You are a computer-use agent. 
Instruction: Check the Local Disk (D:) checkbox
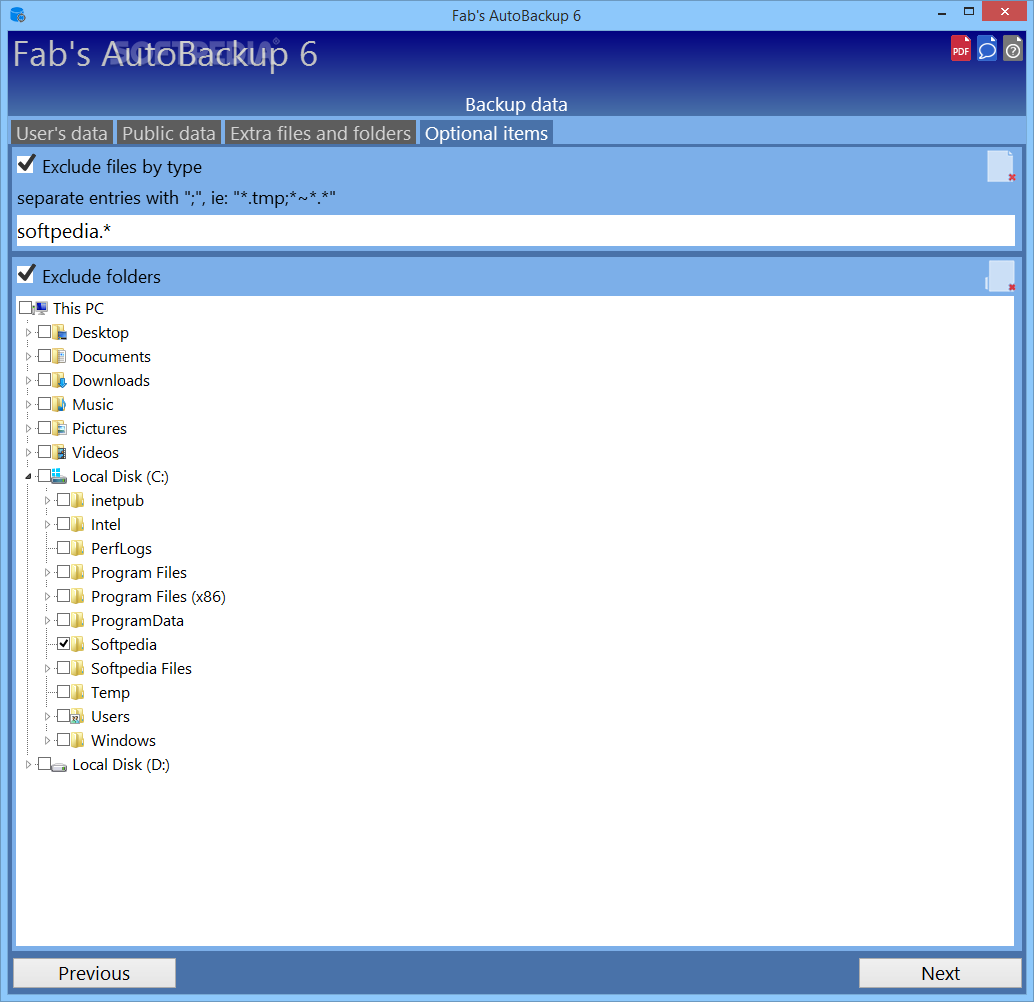[44, 763]
